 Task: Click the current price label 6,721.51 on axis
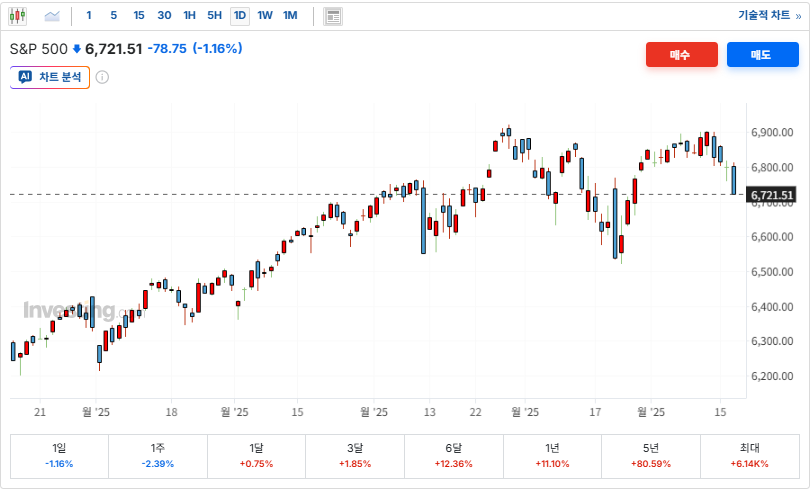pyautogui.click(x=772, y=195)
